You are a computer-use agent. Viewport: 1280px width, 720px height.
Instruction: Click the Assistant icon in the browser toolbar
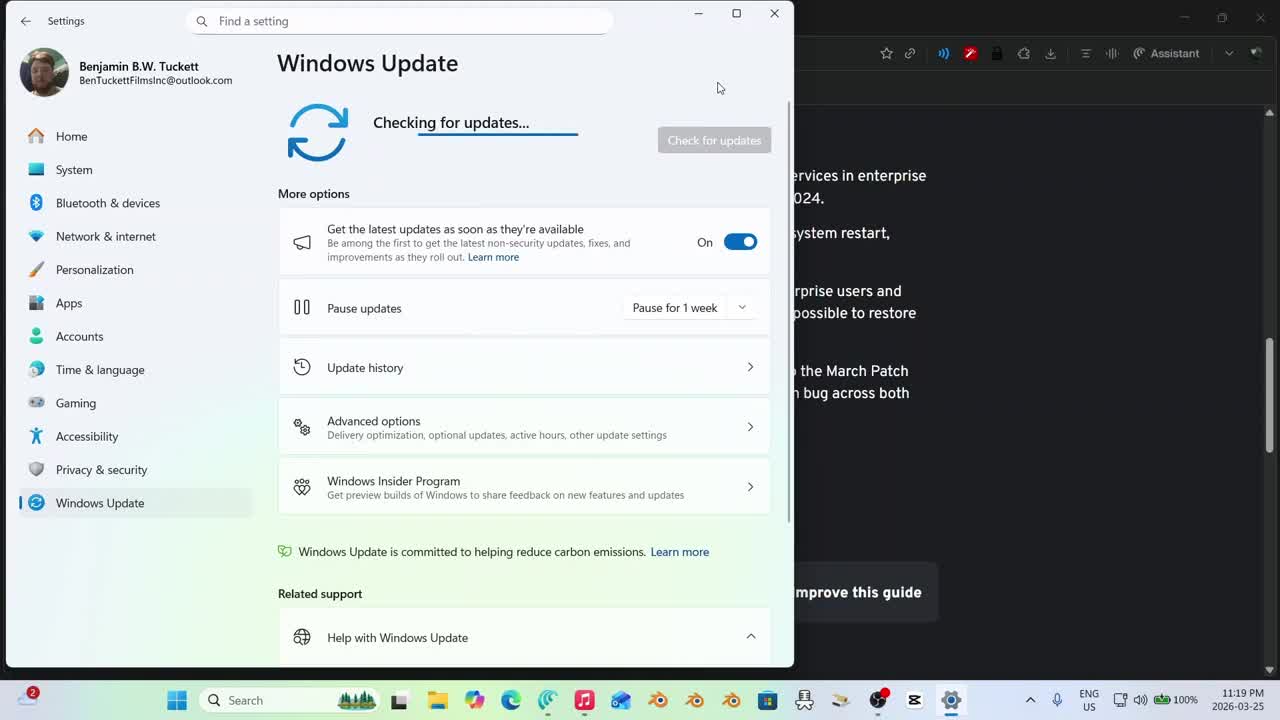coord(1166,53)
